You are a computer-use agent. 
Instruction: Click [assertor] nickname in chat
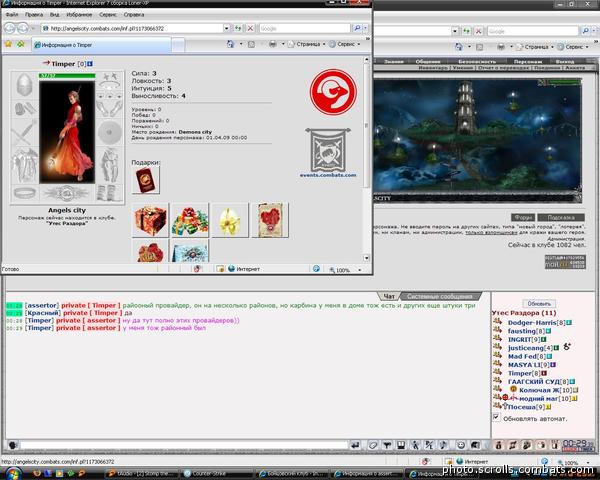point(42,305)
